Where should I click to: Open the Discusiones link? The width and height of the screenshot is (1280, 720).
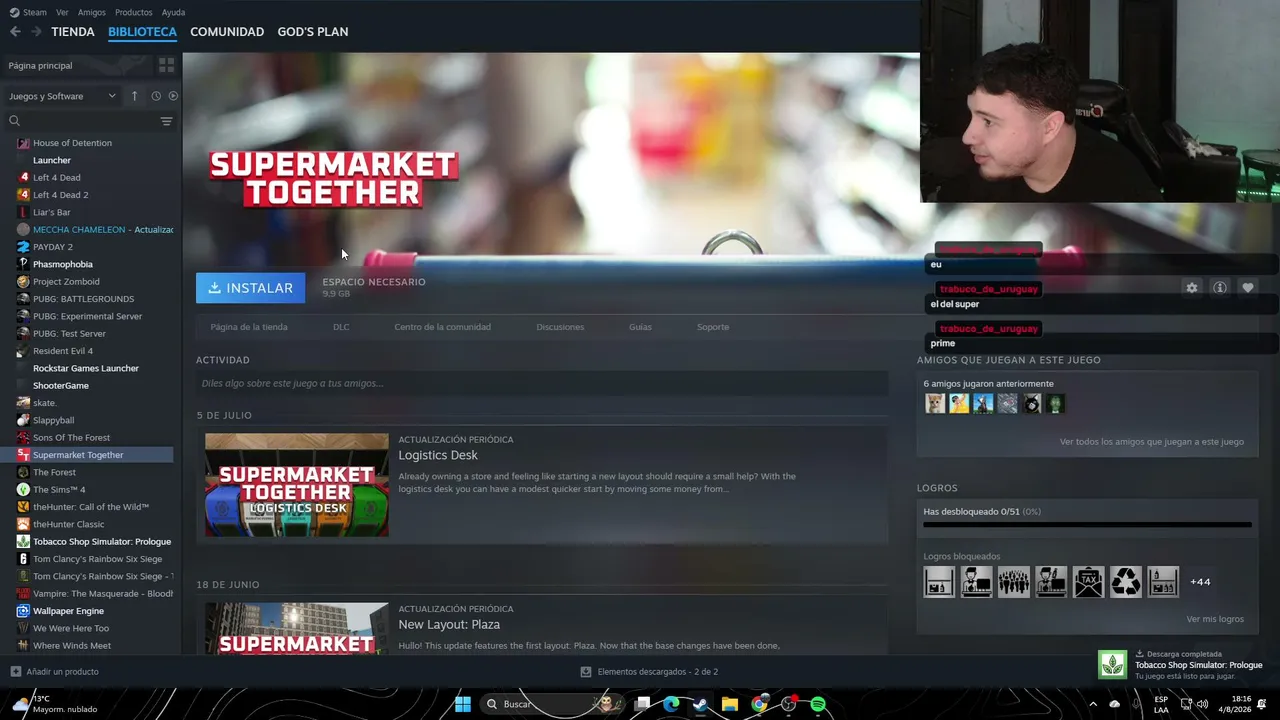click(560, 327)
